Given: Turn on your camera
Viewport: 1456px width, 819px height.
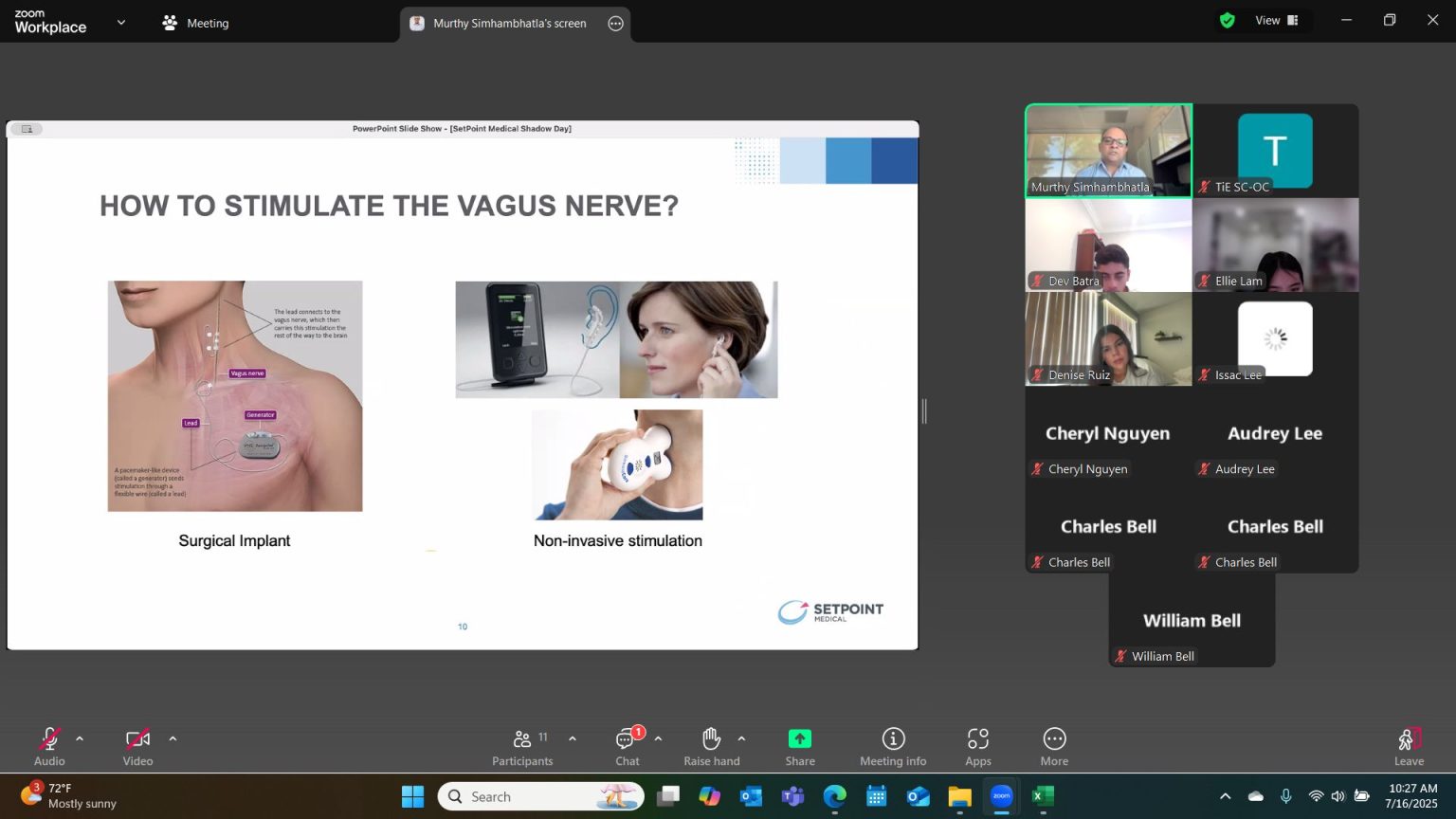Looking at the screenshot, I should tap(137, 746).
